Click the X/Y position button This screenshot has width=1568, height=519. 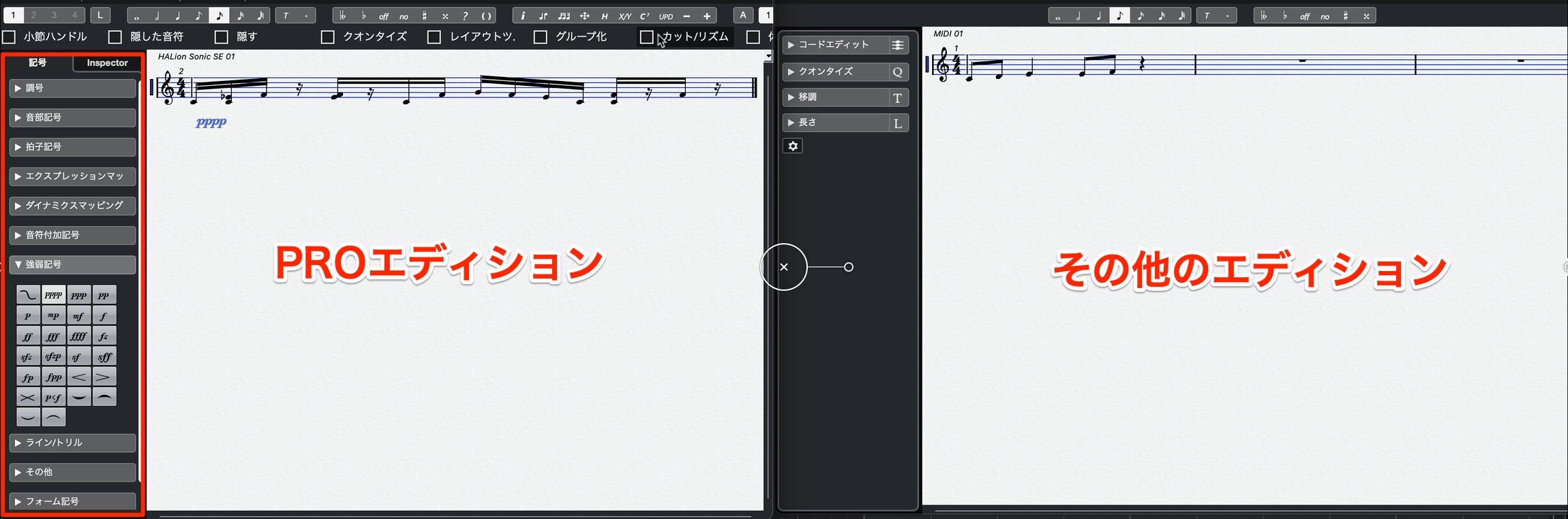tap(624, 16)
